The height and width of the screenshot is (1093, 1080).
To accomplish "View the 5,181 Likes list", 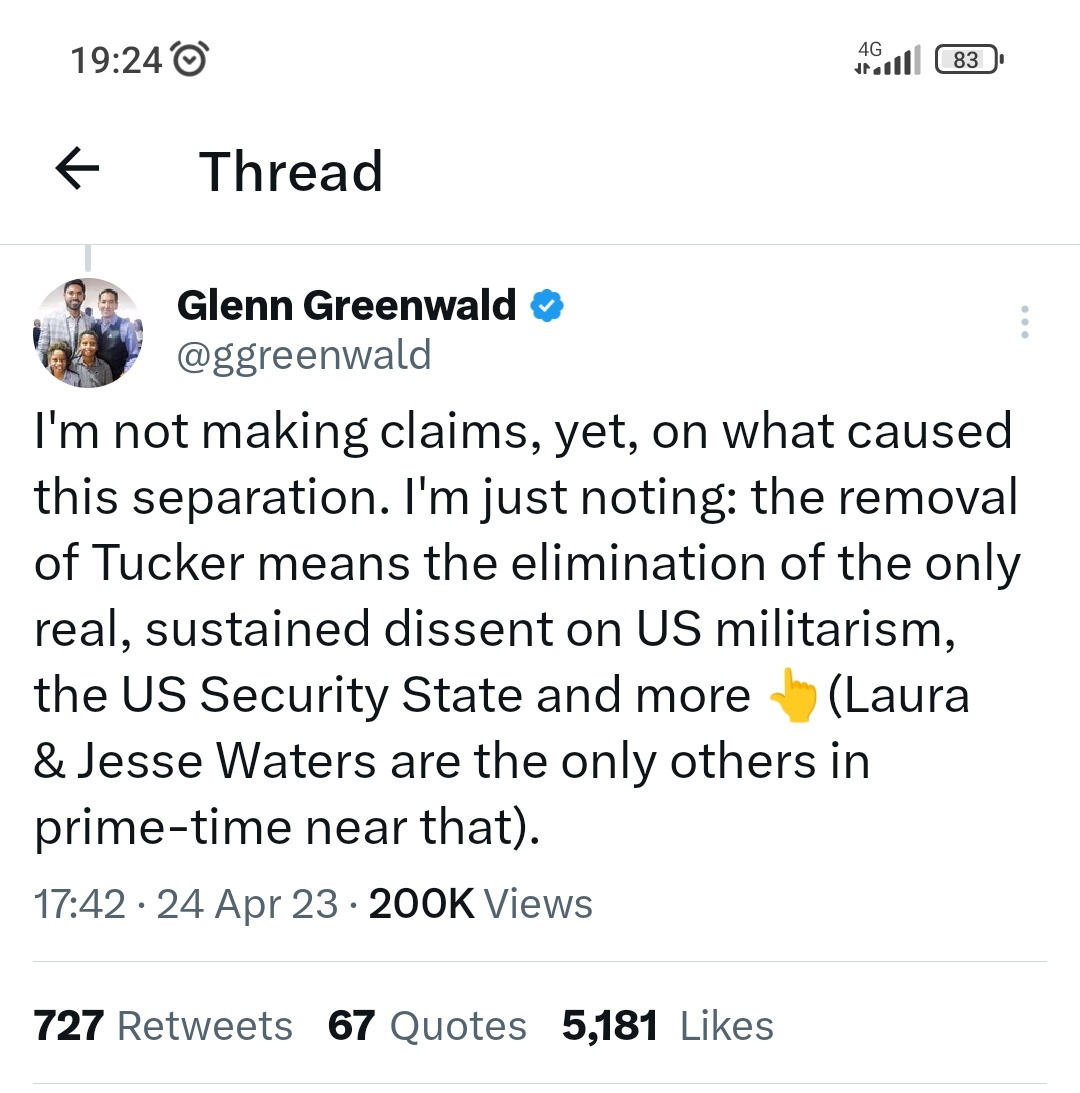I will (x=667, y=1026).
